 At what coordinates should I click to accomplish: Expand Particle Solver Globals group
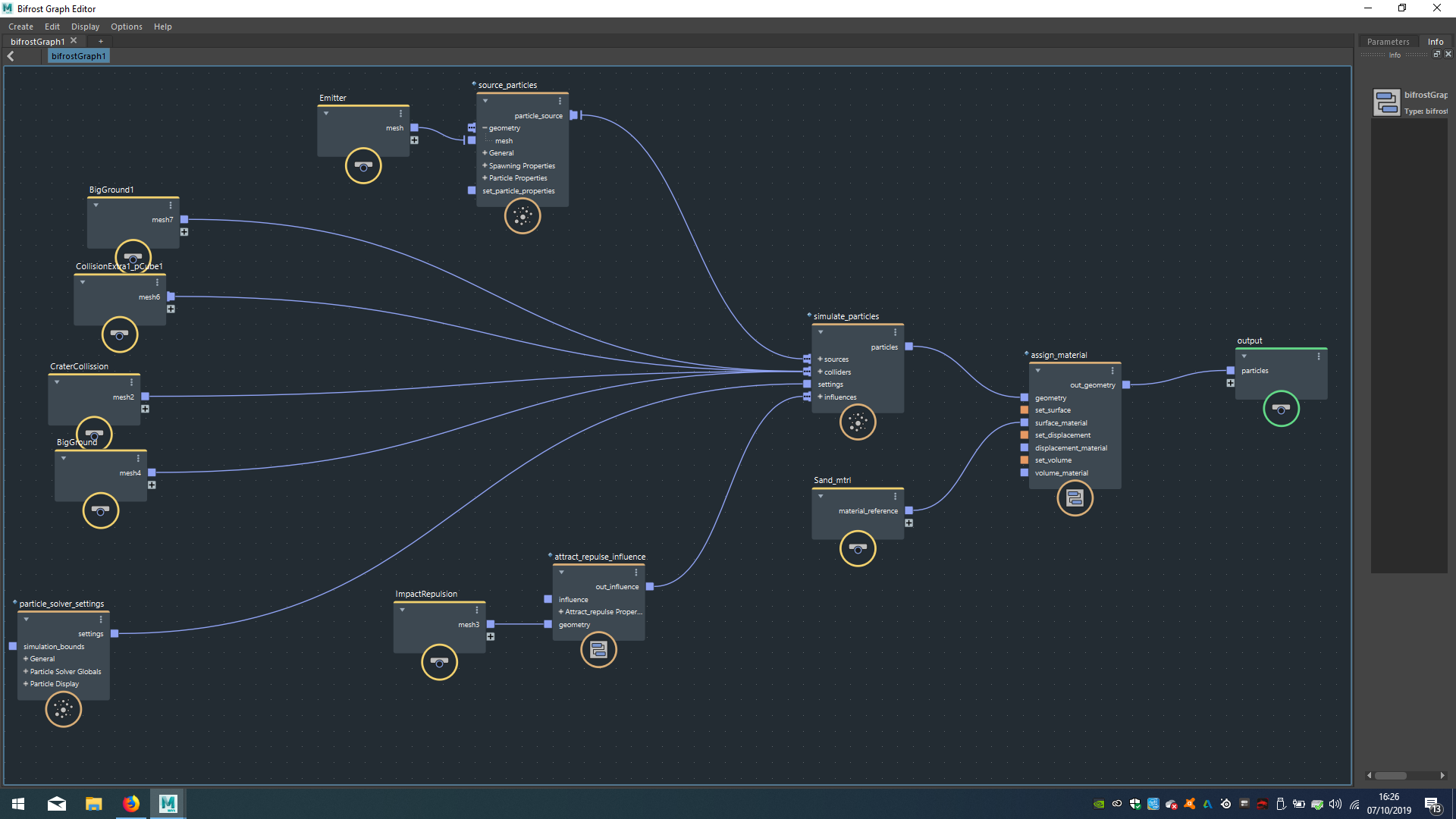(26, 671)
